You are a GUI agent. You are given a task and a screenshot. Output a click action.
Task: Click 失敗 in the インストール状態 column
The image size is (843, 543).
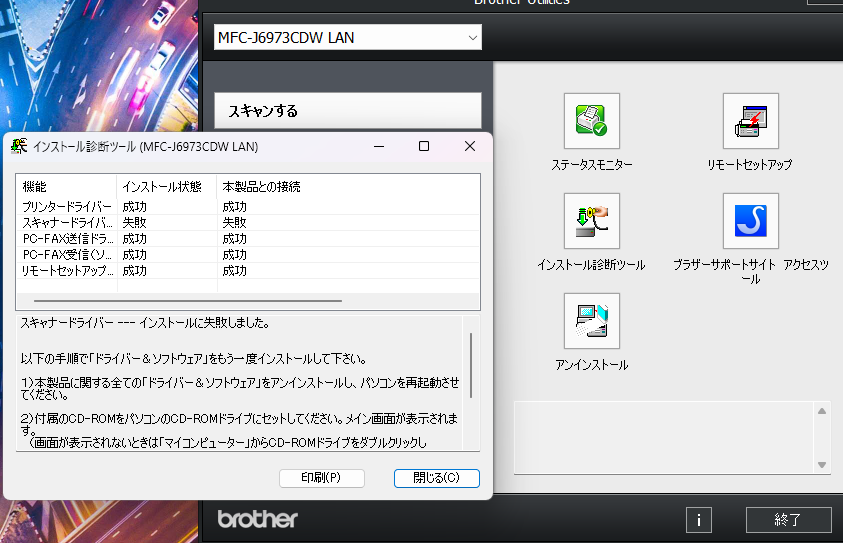(x=134, y=223)
